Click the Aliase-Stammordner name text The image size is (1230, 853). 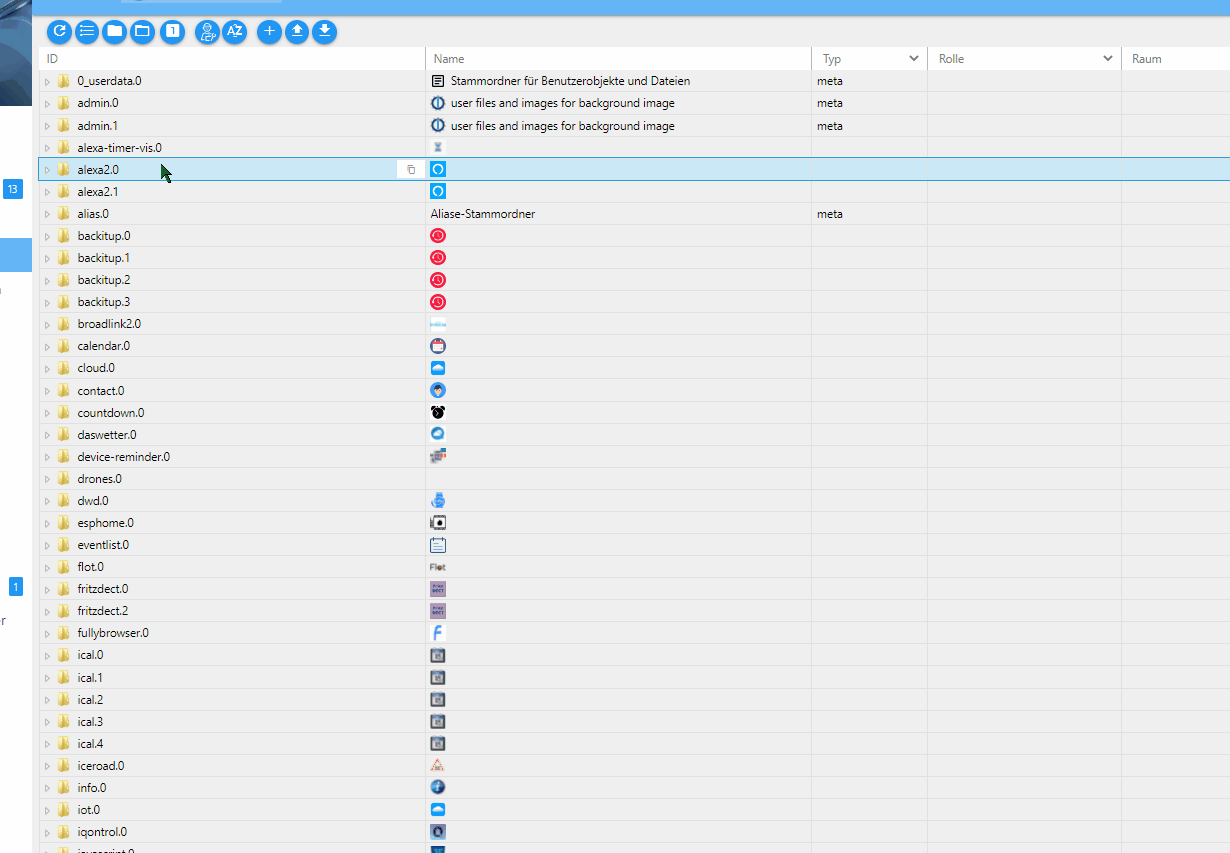(x=483, y=214)
